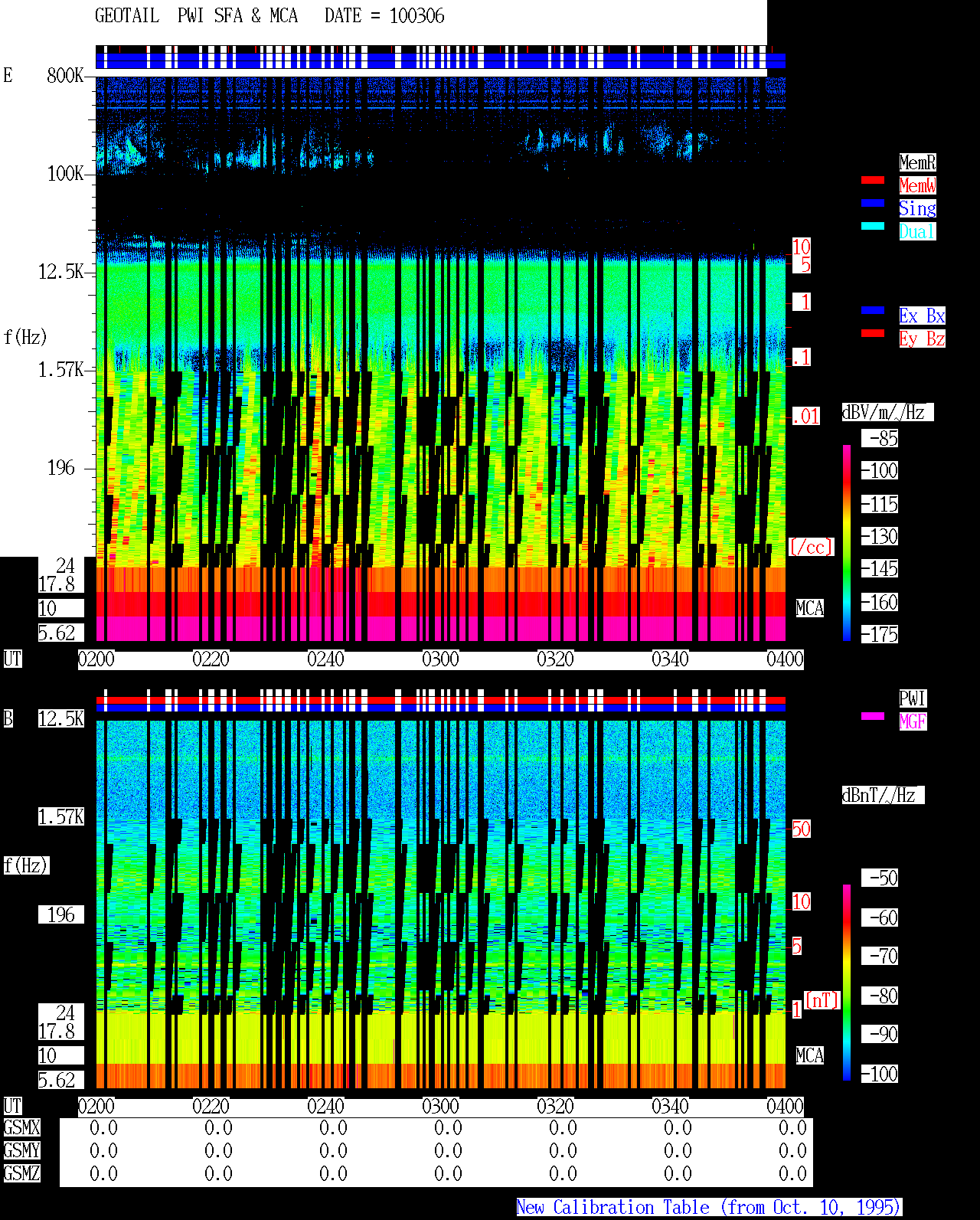Pick the magenta MGF legend swatch
Image resolution: width=980 pixels, height=1220 pixels.
[x=873, y=716]
